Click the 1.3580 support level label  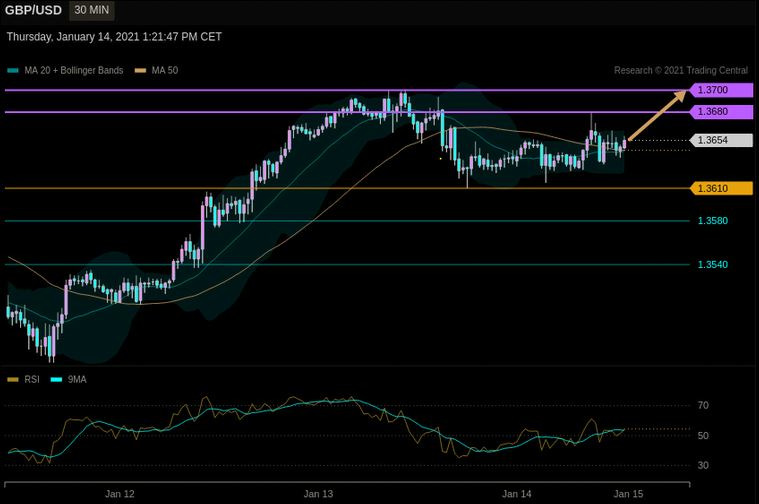pyautogui.click(x=713, y=221)
